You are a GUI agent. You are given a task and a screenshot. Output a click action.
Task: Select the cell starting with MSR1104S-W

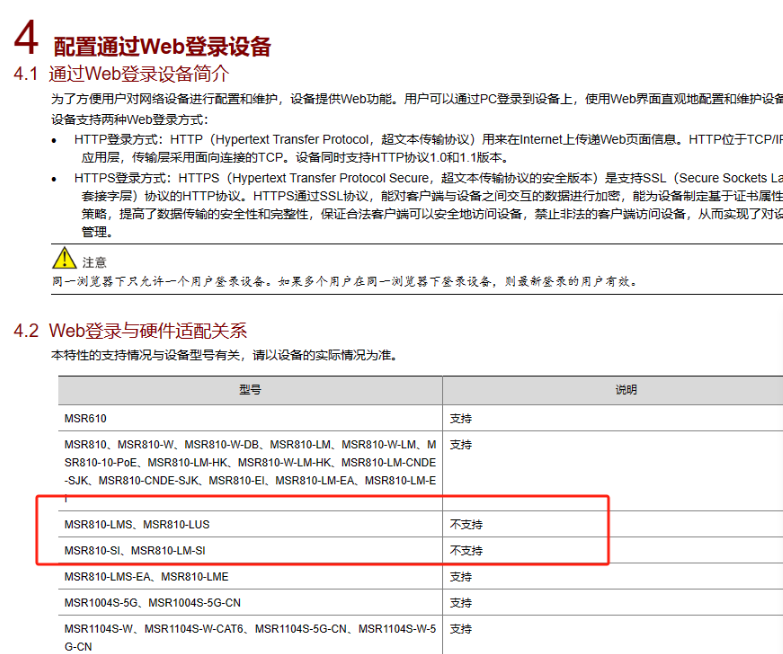tap(250, 635)
